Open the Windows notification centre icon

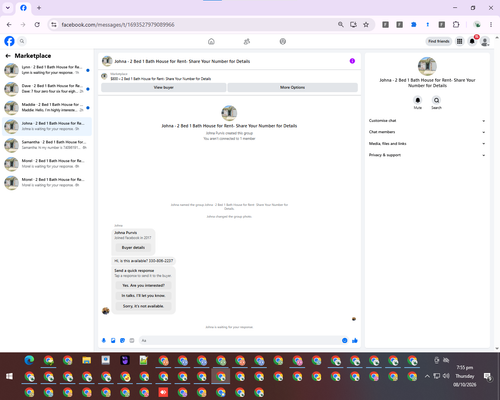coord(488,376)
